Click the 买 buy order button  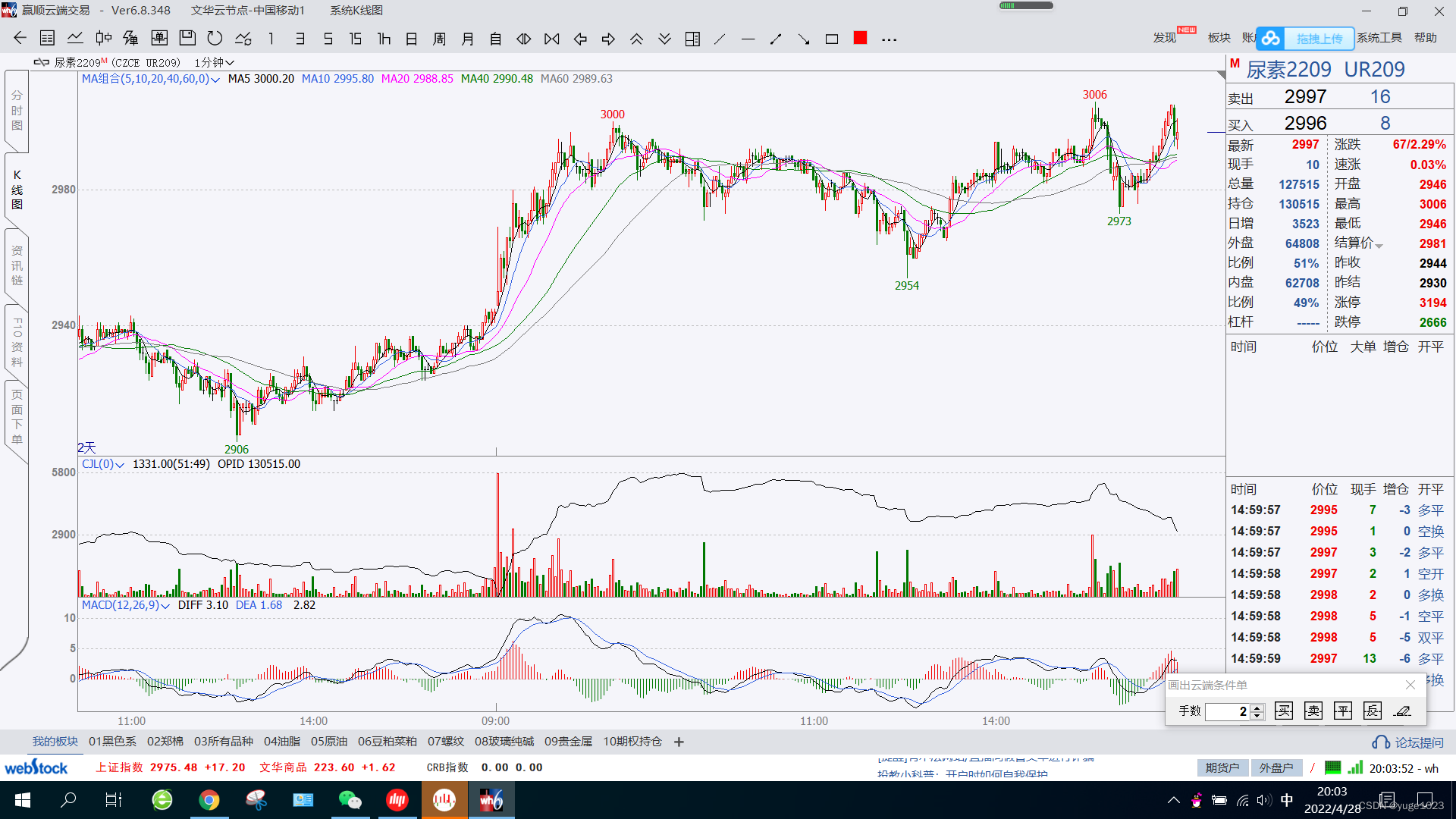[x=1284, y=711]
